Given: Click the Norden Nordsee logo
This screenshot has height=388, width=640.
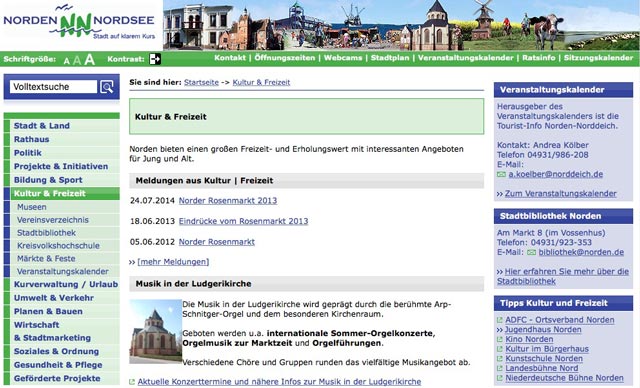Looking at the screenshot, I should 79,22.
